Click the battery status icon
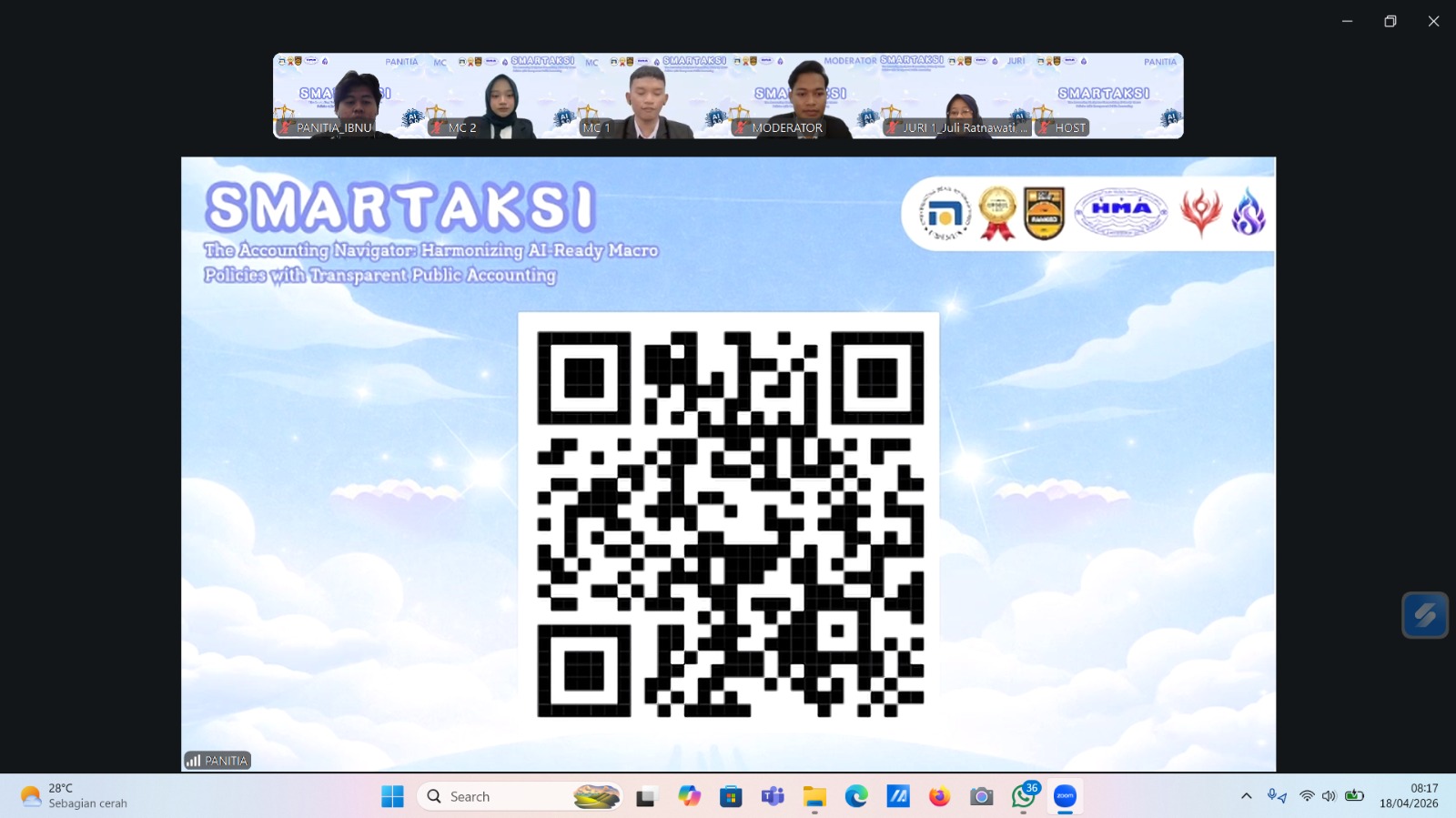Image resolution: width=1456 pixels, height=818 pixels. [1354, 796]
